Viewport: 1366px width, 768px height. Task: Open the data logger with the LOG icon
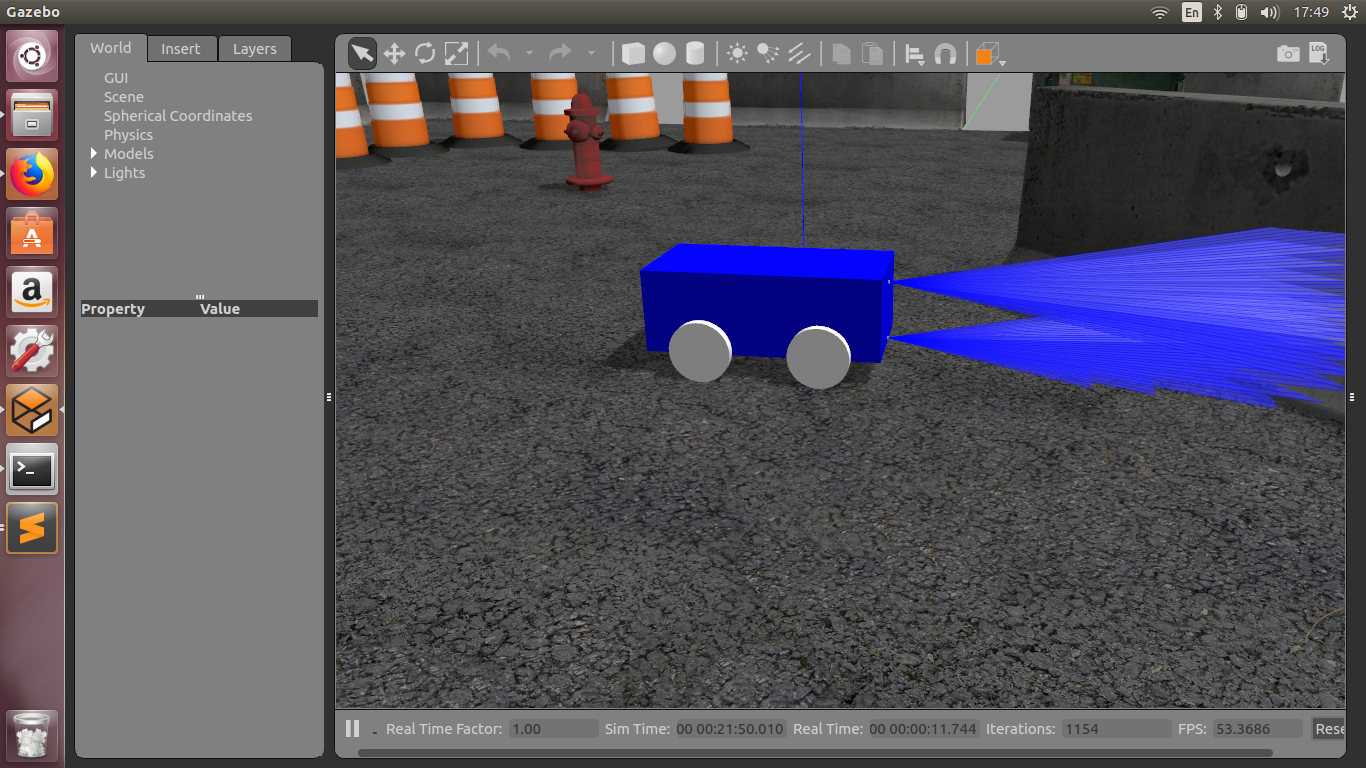pyautogui.click(x=1318, y=53)
